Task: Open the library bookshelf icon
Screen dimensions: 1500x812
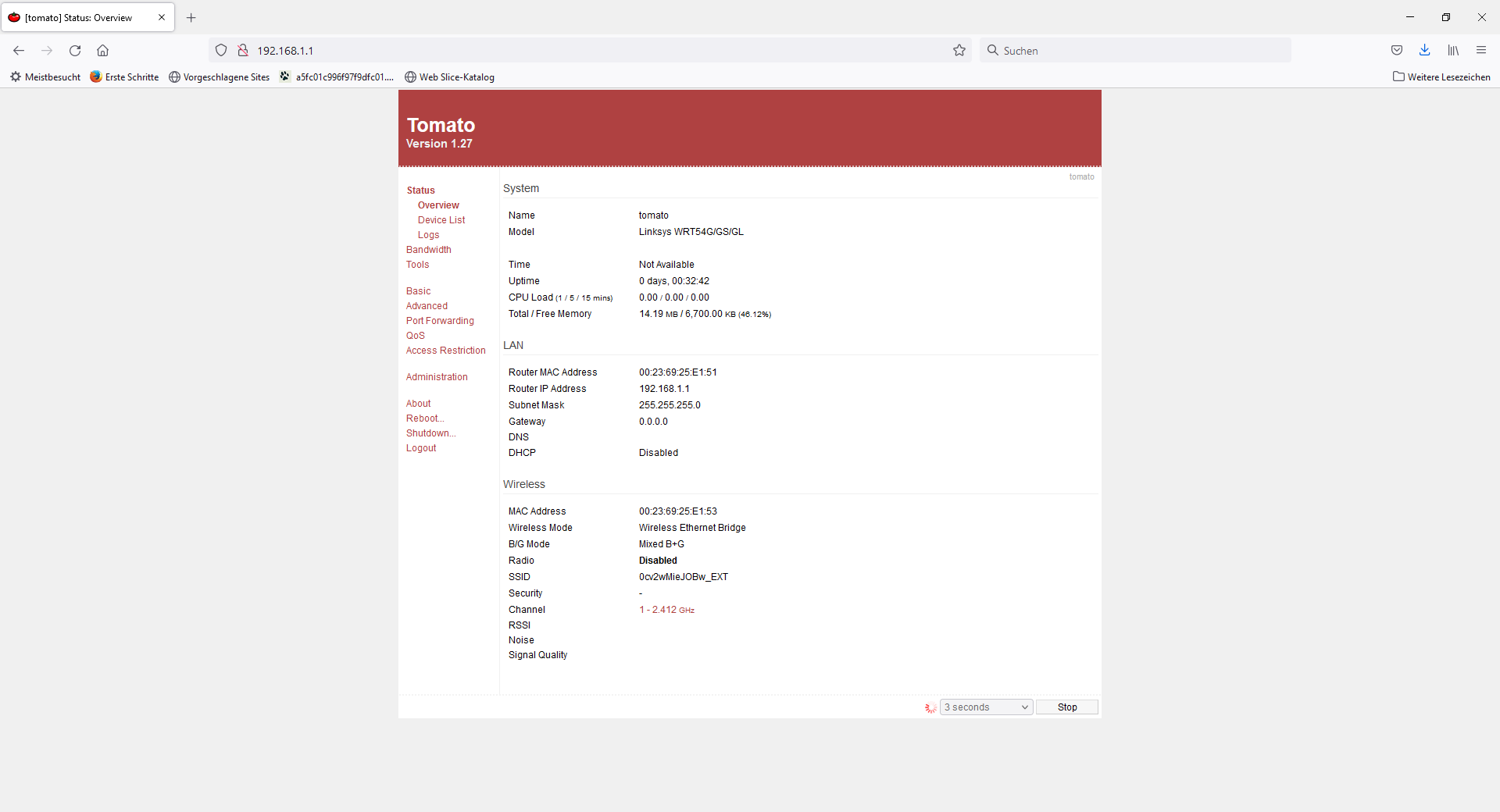Action: click(1453, 51)
